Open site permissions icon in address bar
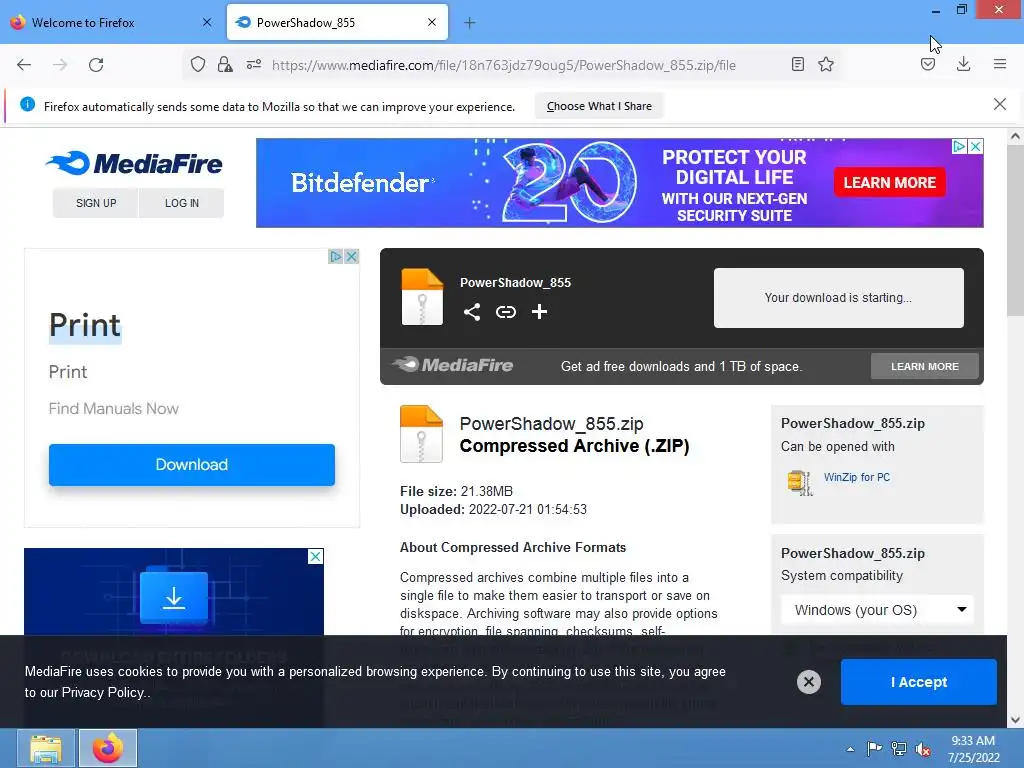Screen dimensions: 1024x768 click(254, 64)
